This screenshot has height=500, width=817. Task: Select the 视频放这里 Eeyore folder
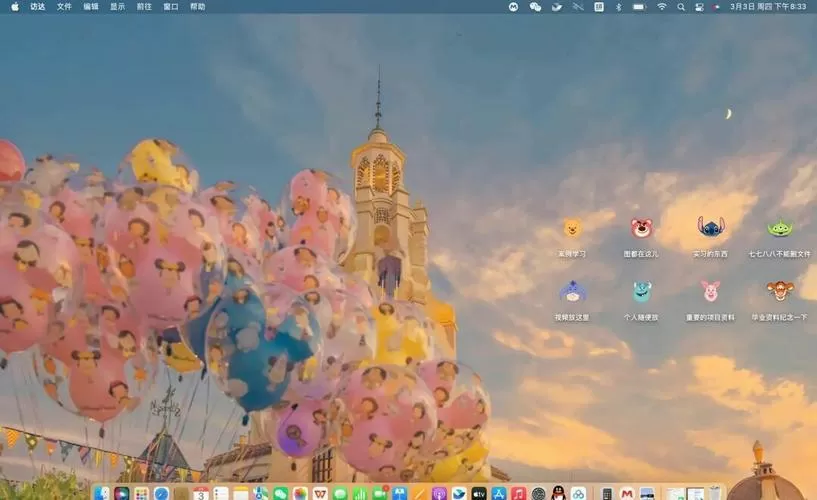pyautogui.click(x=572, y=301)
